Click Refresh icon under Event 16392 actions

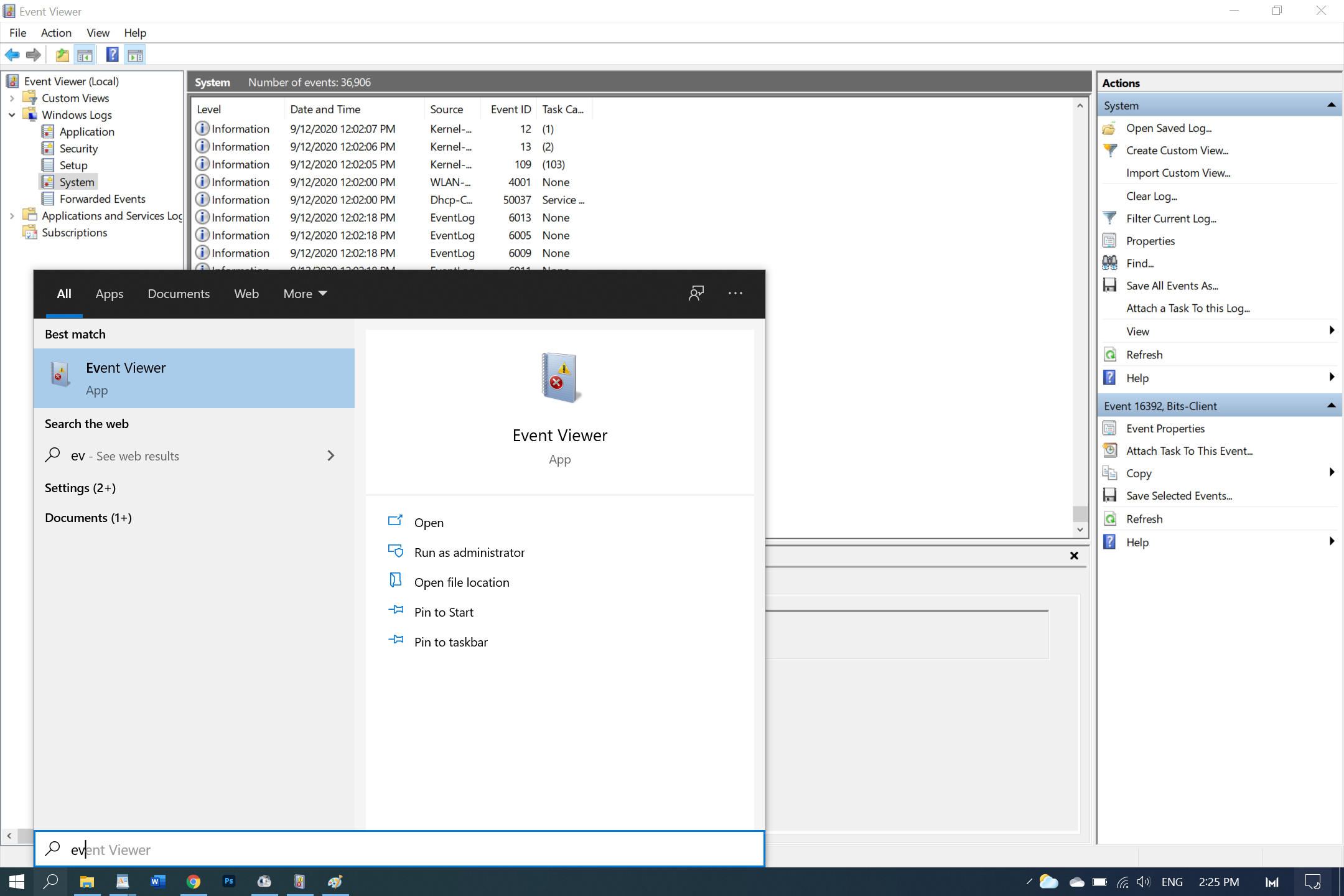[x=1109, y=519]
